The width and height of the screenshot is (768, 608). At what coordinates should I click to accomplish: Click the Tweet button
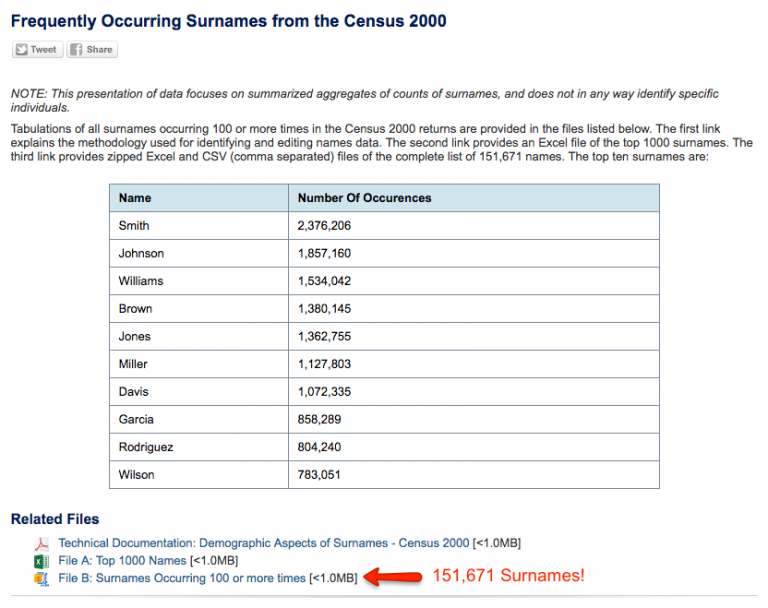(x=37, y=49)
